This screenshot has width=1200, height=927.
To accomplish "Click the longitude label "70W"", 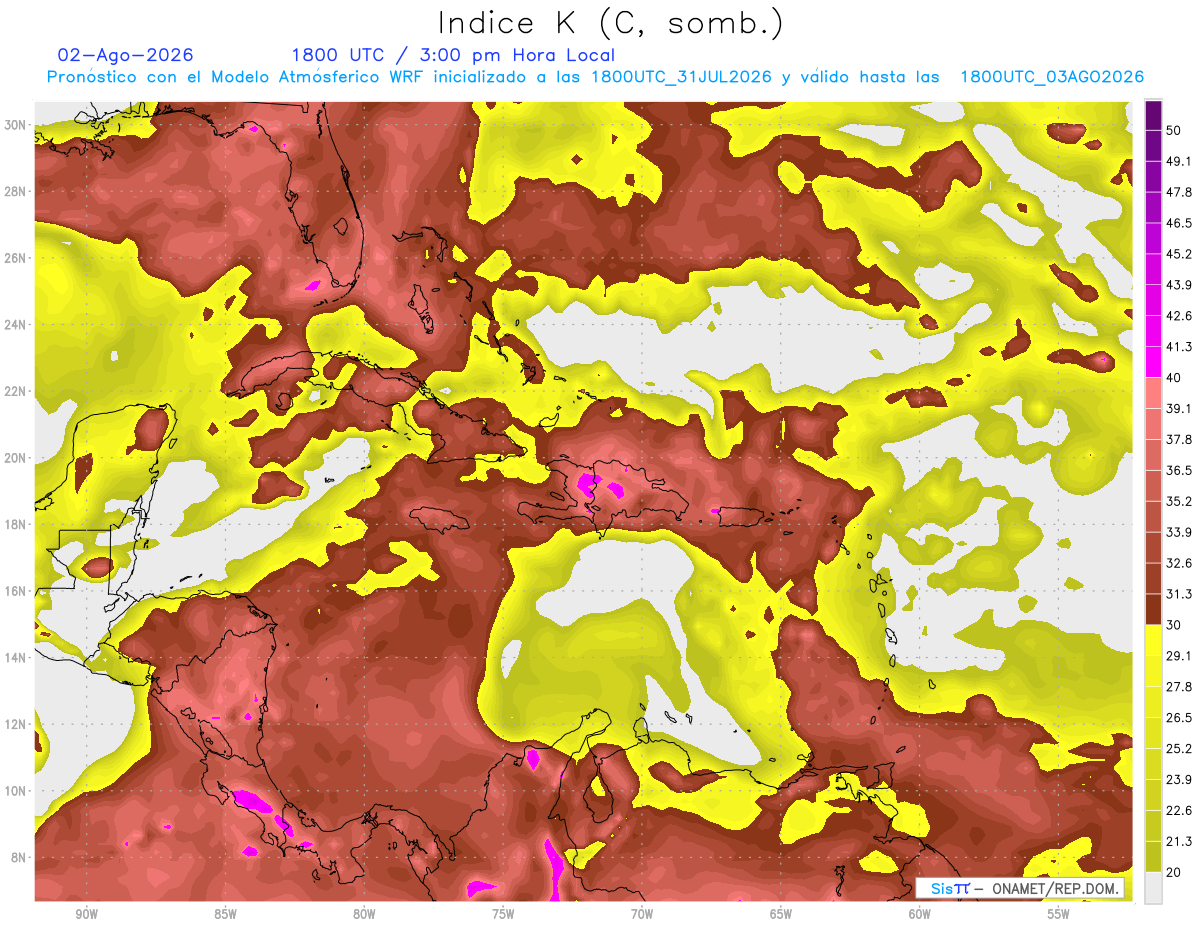I will [642, 914].
